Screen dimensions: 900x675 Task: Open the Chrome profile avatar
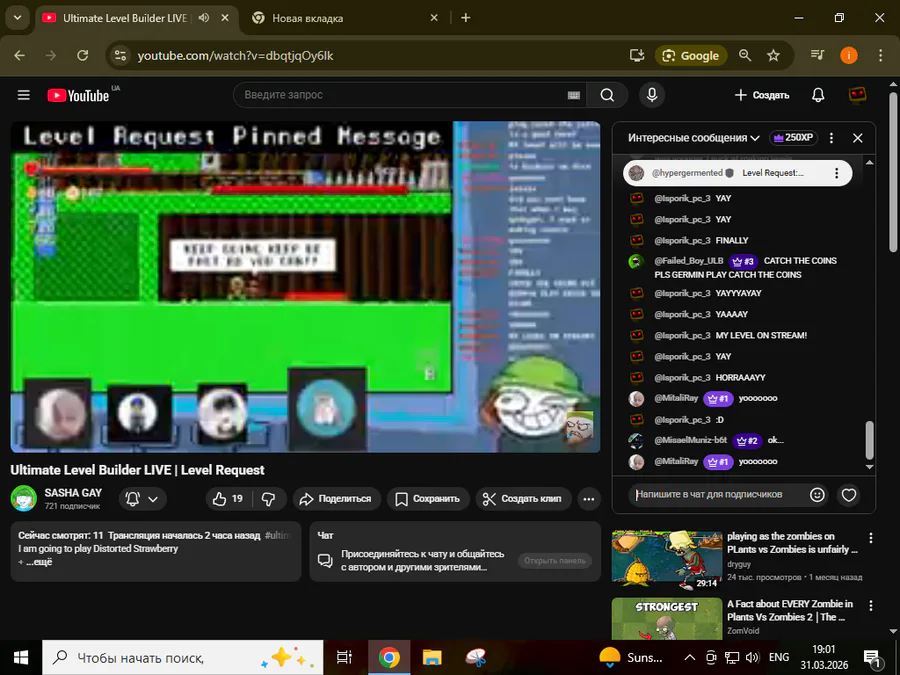(849, 56)
